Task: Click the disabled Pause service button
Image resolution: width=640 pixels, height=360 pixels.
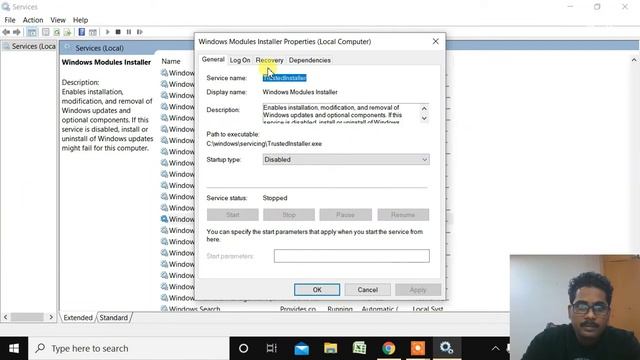Action: [345, 215]
